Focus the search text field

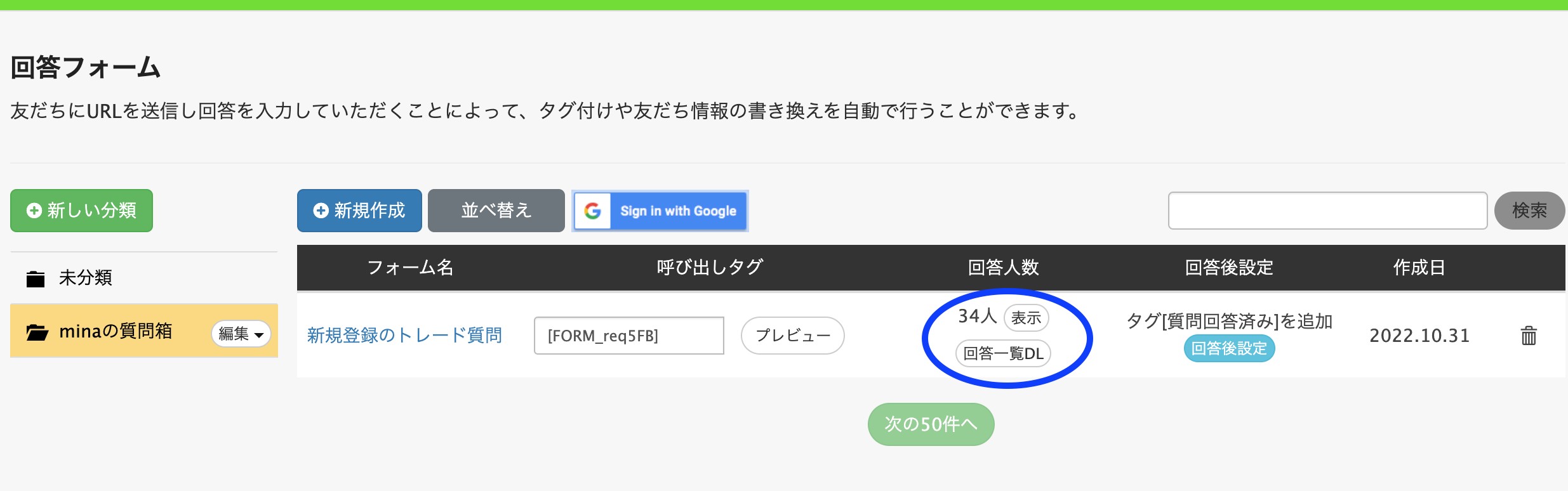coord(1328,211)
